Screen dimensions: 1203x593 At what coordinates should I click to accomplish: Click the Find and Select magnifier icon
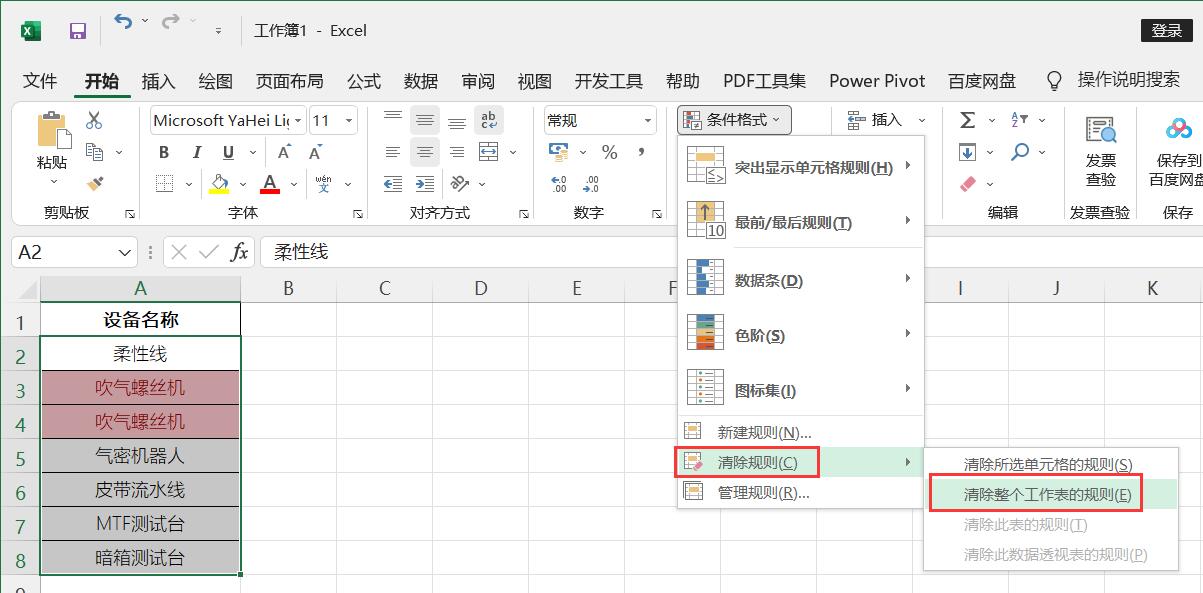[1020, 152]
